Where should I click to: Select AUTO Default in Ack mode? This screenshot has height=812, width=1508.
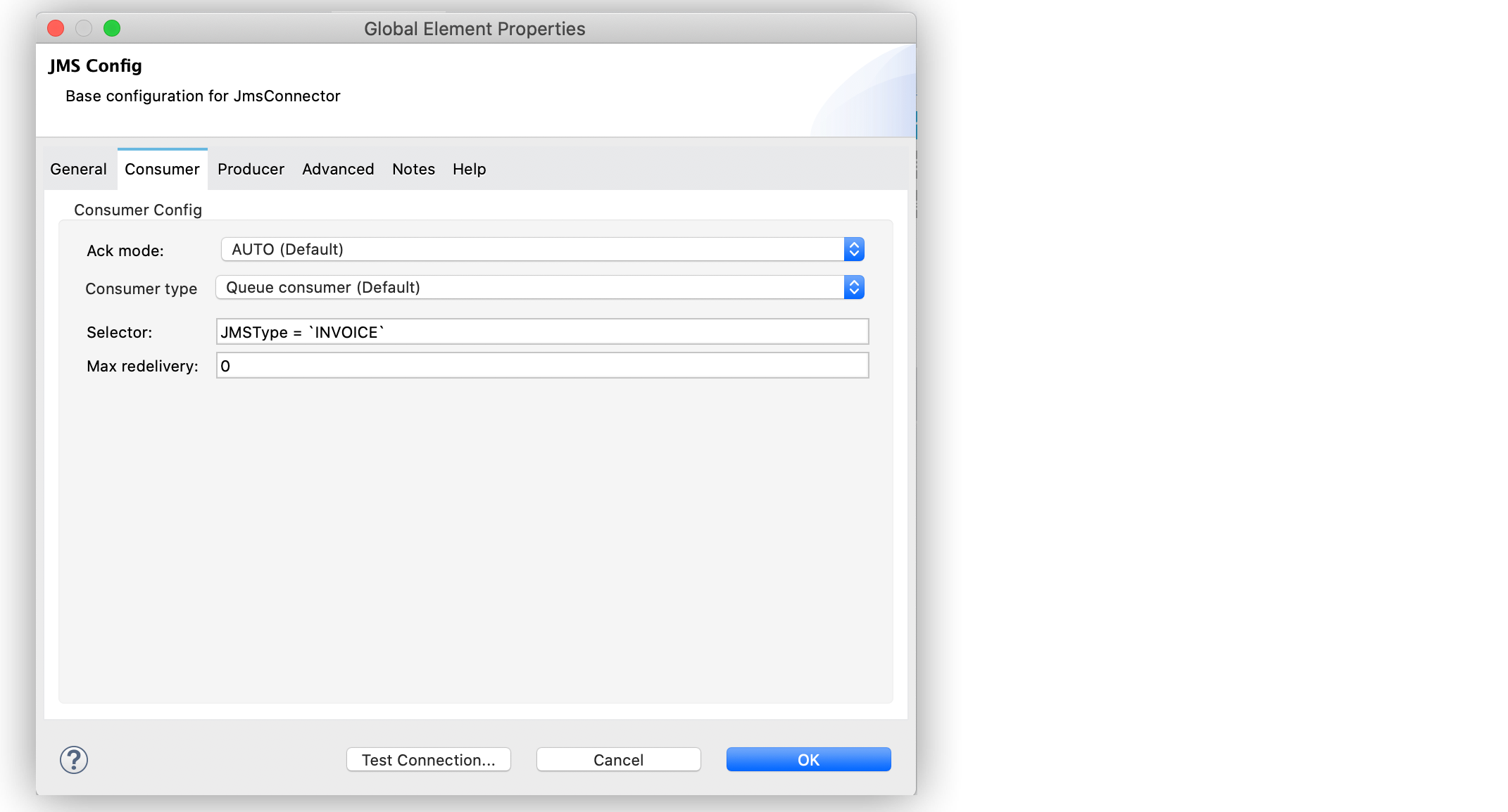pyautogui.click(x=540, y=249)
